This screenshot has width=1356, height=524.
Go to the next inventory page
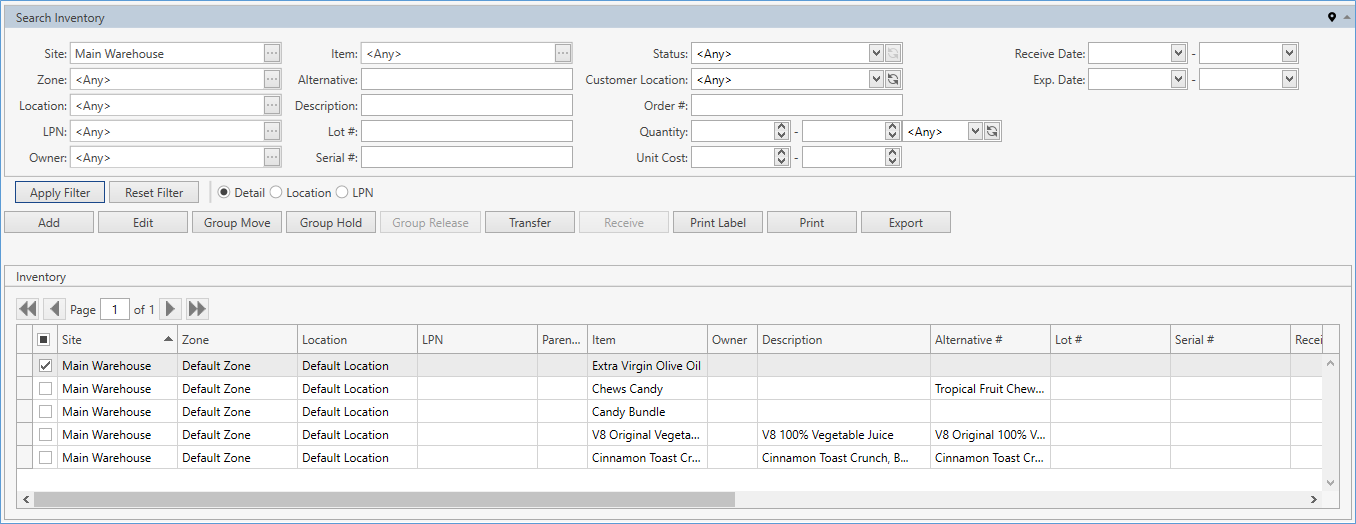click(171, 310)
